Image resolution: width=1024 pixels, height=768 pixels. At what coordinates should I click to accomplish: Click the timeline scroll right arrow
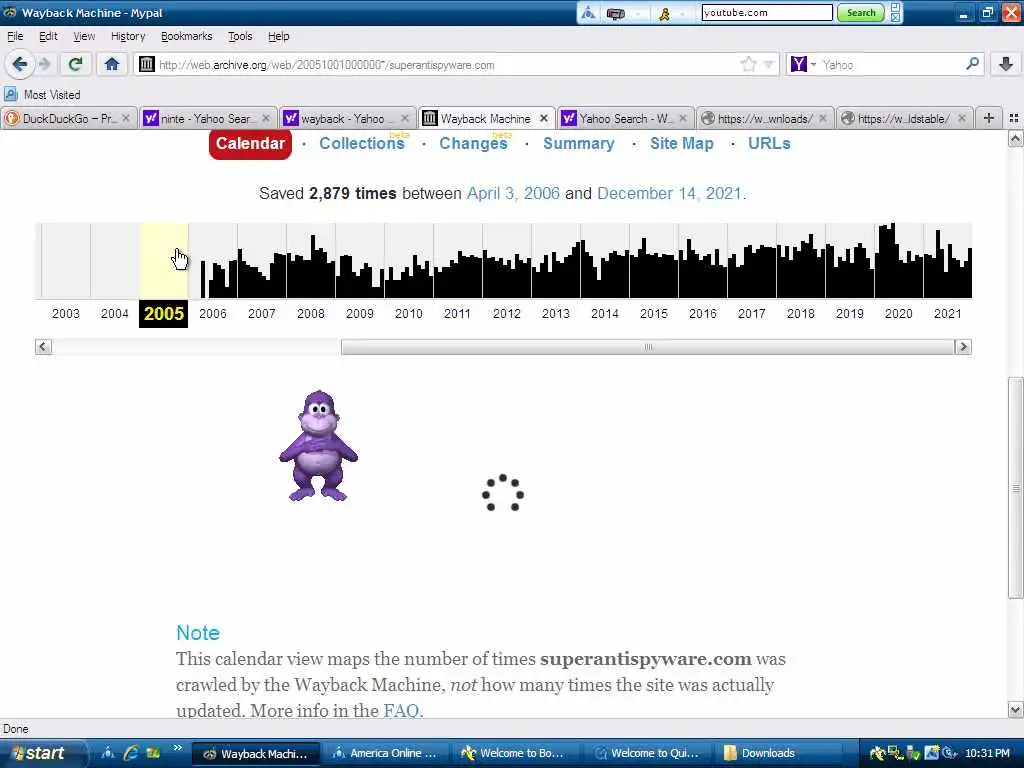(x=963, y=347)
